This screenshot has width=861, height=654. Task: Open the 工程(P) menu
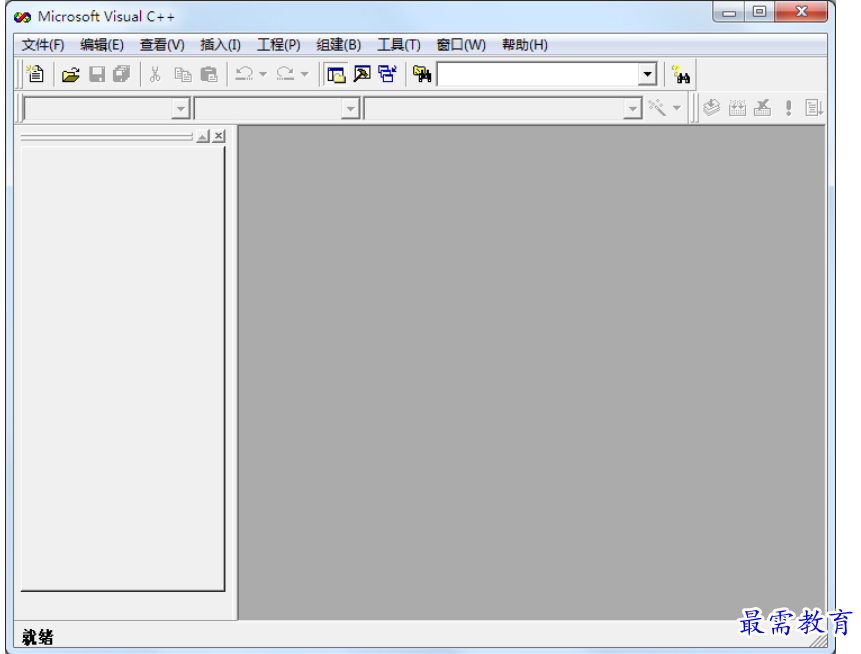[x=278, y=45]
